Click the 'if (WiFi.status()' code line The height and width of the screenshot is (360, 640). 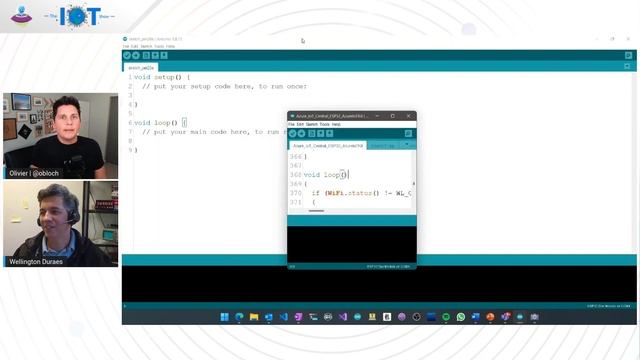coord(361,193)
